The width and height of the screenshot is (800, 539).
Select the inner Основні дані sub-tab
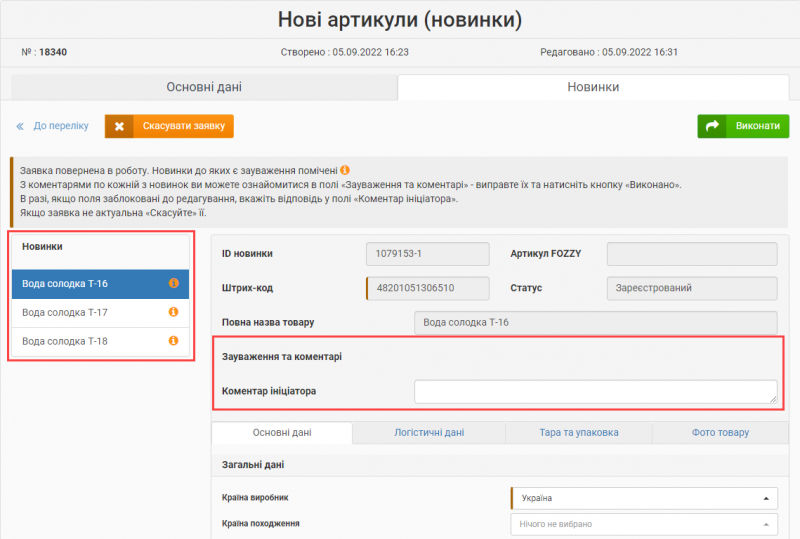(282, 433)
